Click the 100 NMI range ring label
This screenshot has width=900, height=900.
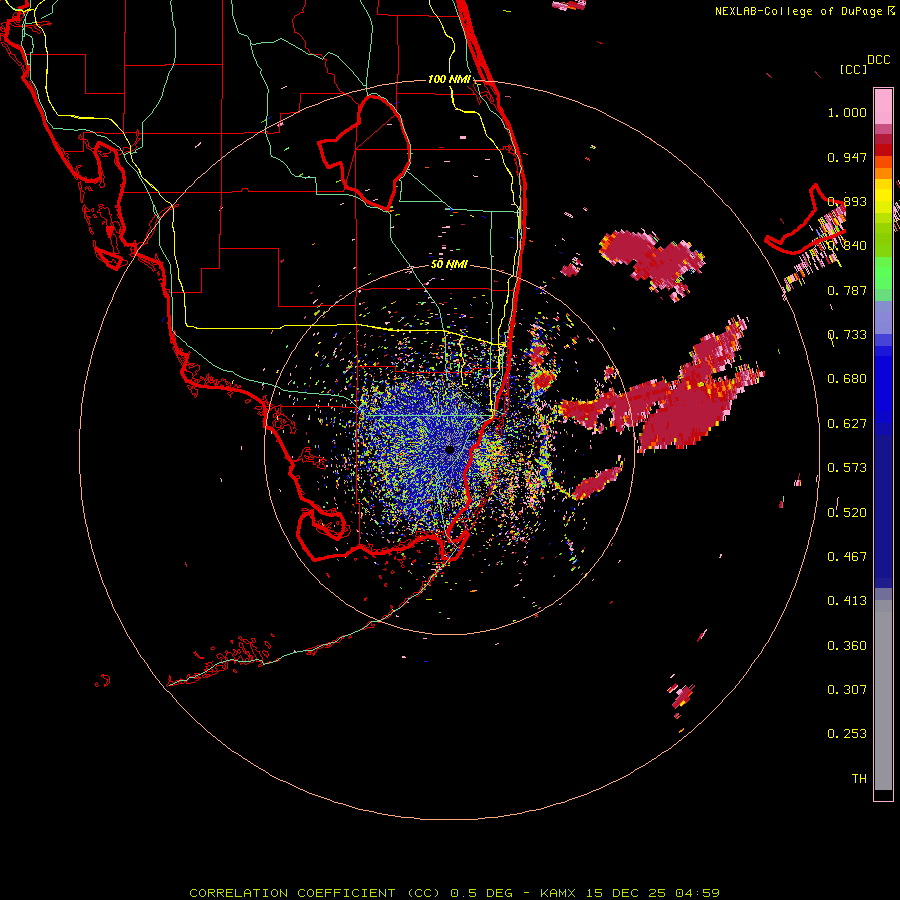click(x=449, y=79)
